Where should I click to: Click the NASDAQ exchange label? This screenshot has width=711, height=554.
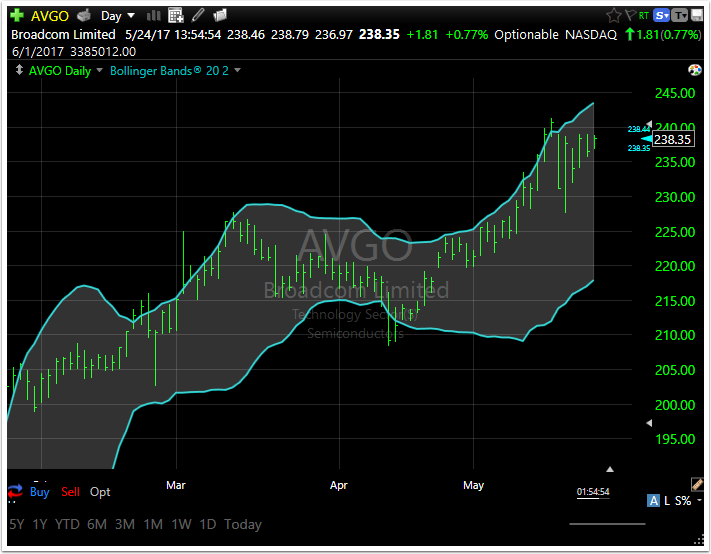point(591,35)
